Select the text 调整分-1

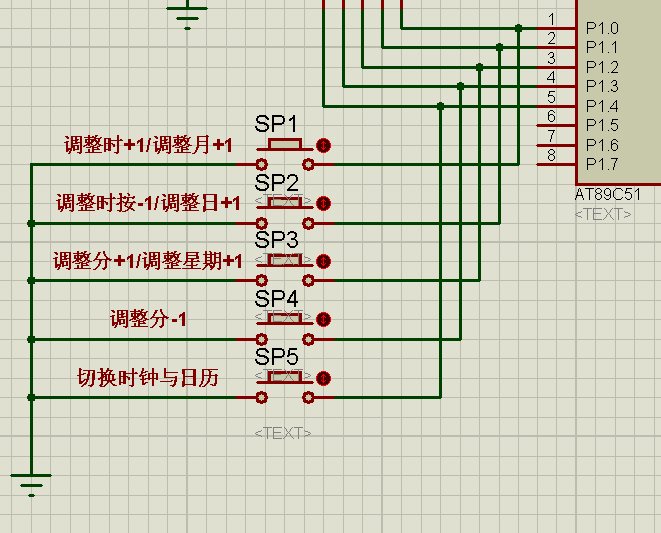pyautogui.click(x=148, y=319)
